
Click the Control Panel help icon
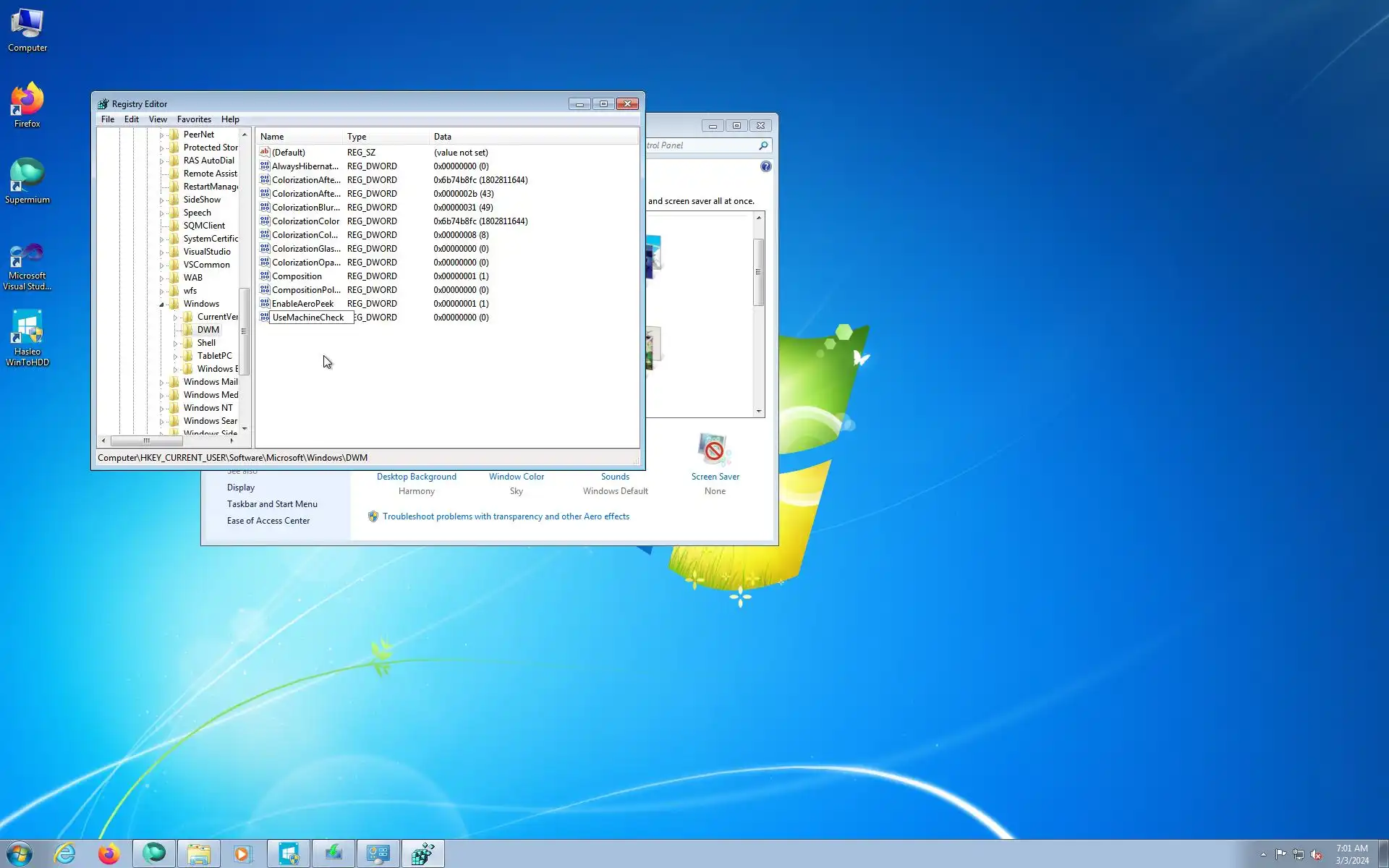765,166
